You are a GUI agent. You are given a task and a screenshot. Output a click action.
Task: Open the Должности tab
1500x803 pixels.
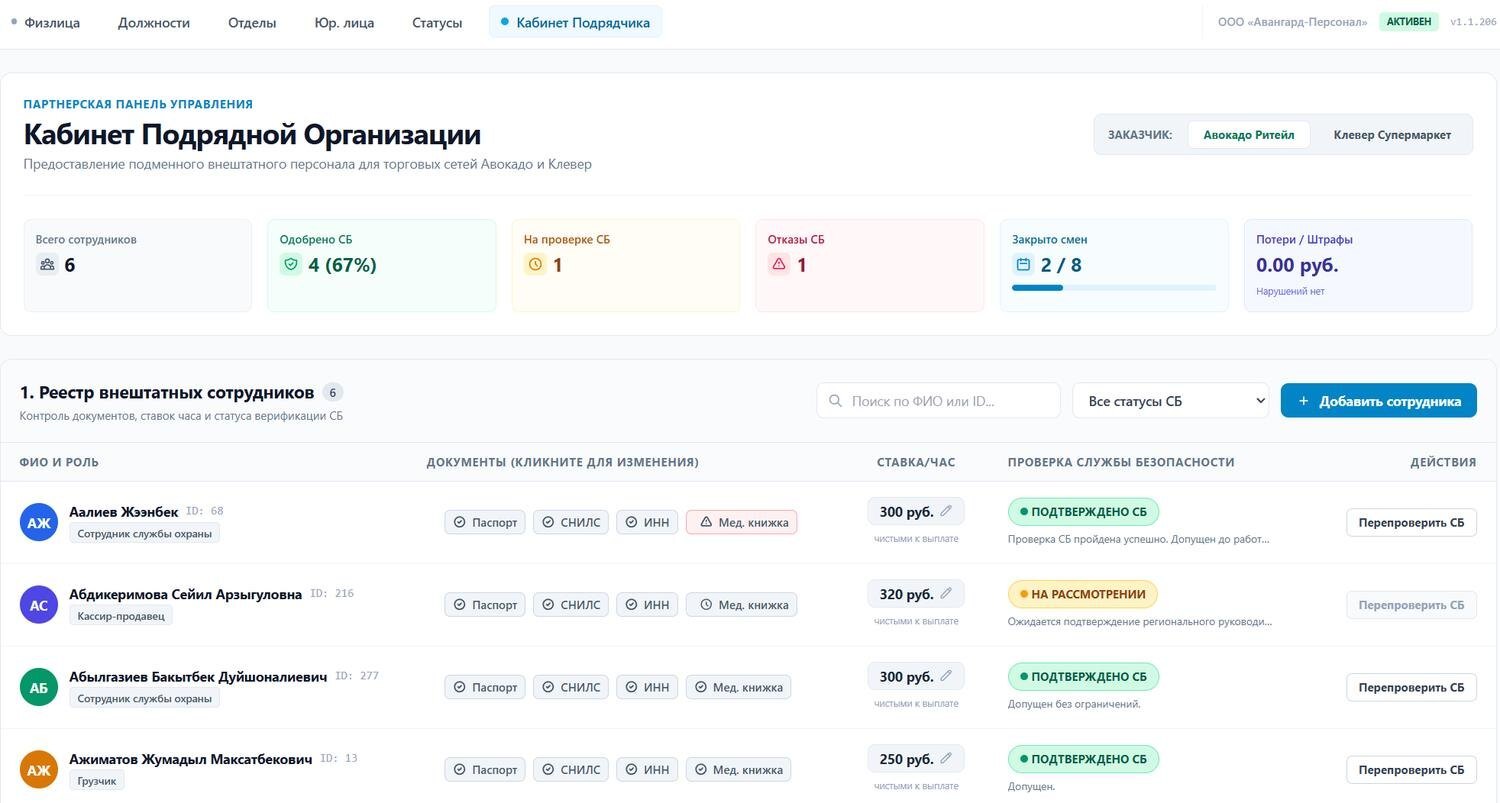point(154,22)
